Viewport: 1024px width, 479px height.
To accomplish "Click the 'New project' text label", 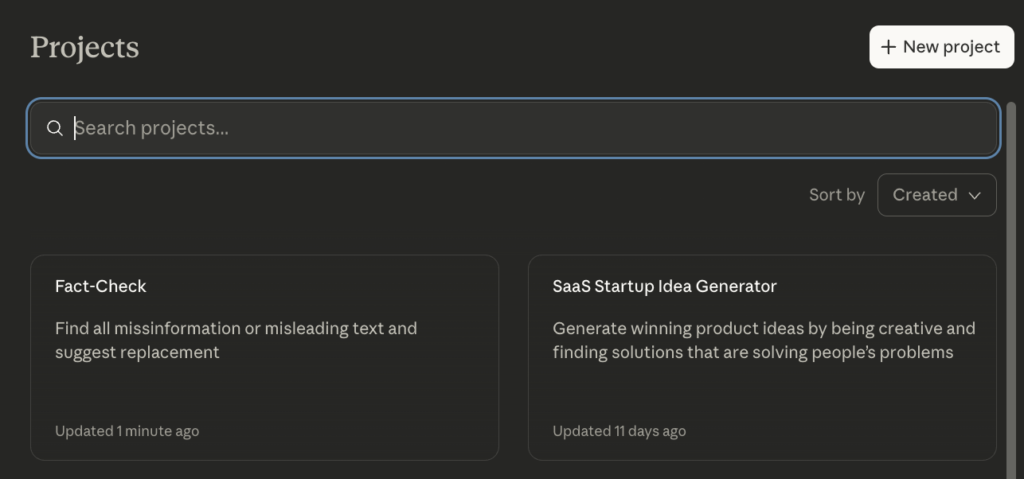I will [x=951, y=47].
